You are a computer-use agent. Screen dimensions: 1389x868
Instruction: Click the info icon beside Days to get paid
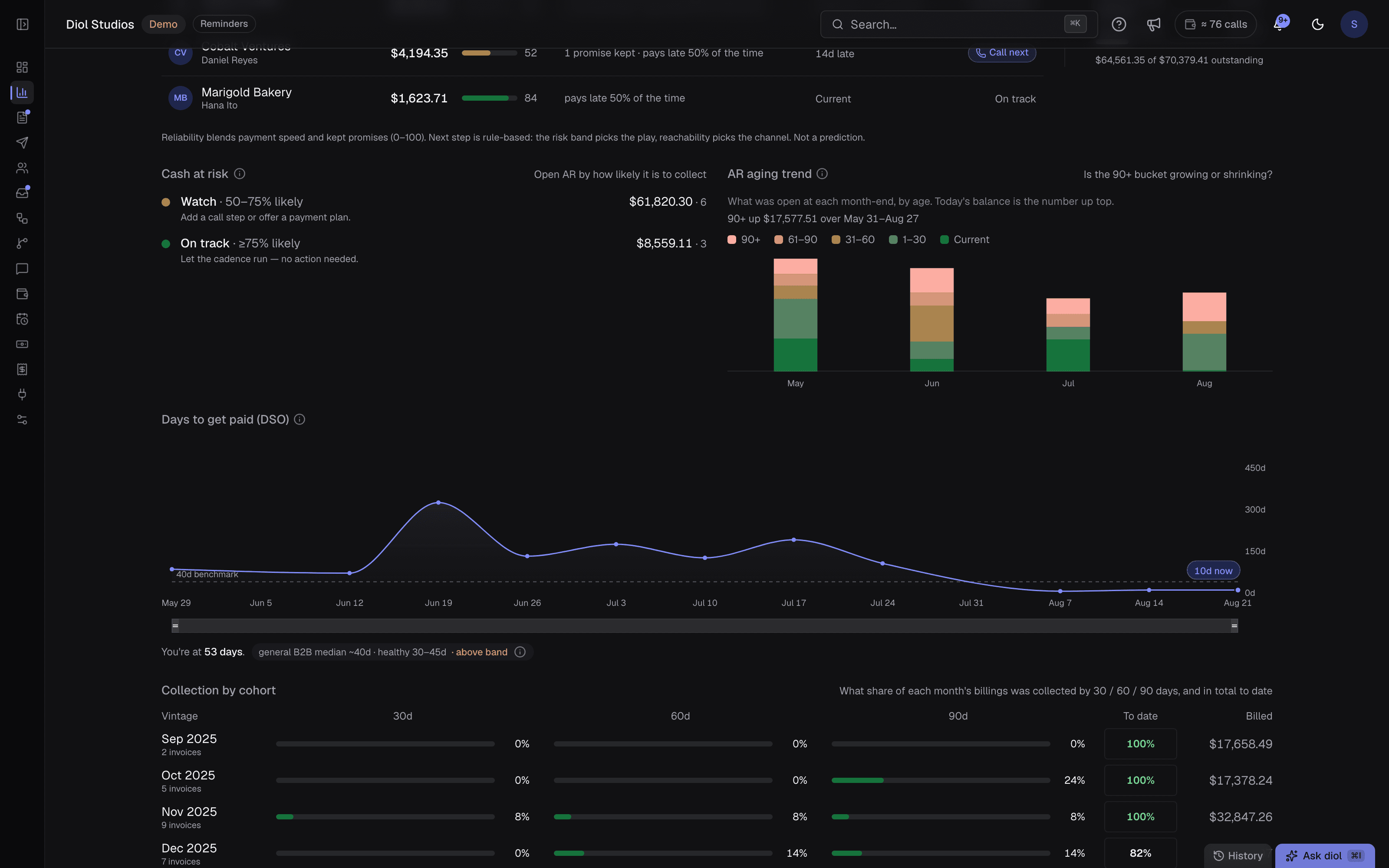click(x=300, y=420)
